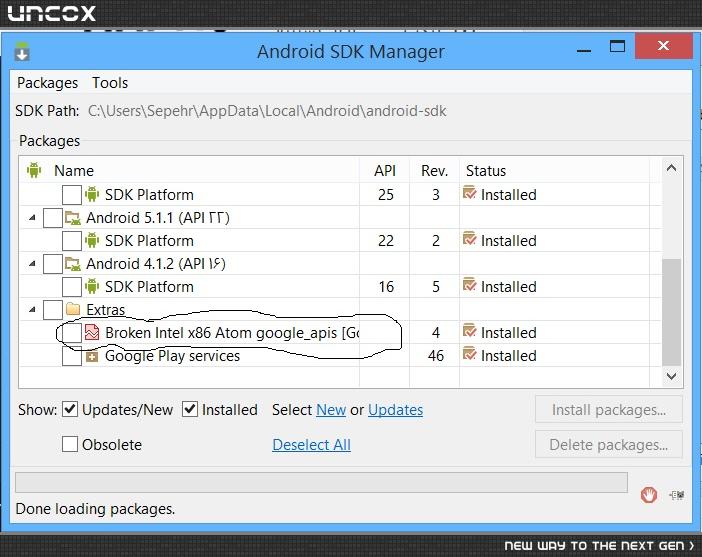Click the Google Play services package icon
Viewport: 702px width, 557px height.
(92, 356)
